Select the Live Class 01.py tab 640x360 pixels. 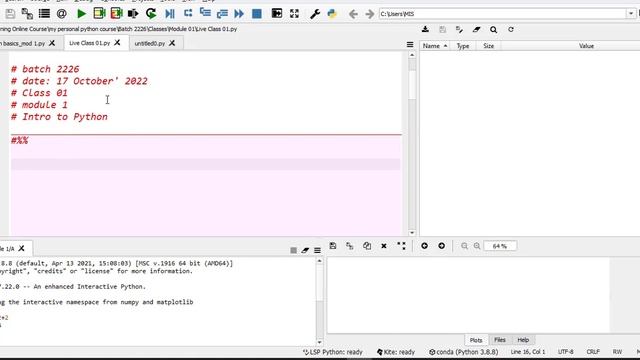pyautogui.click(x=89, y=43)
